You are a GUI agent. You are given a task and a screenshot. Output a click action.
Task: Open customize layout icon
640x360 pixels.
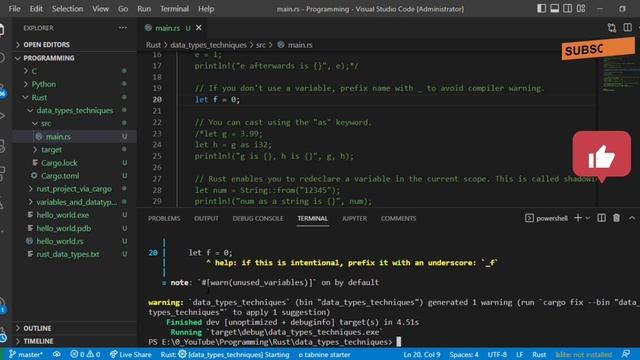[581, 9]
